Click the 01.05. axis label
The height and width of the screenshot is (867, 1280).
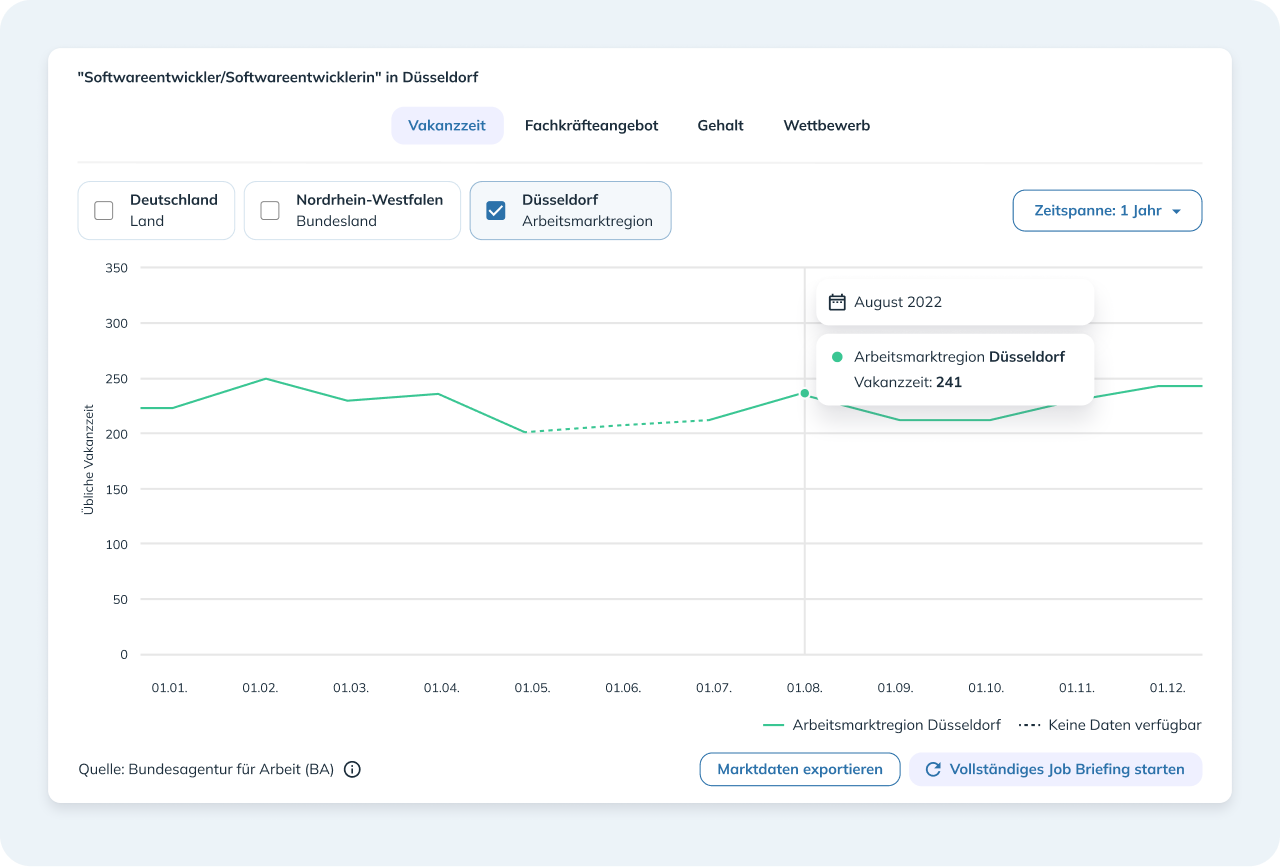[532, 688]
